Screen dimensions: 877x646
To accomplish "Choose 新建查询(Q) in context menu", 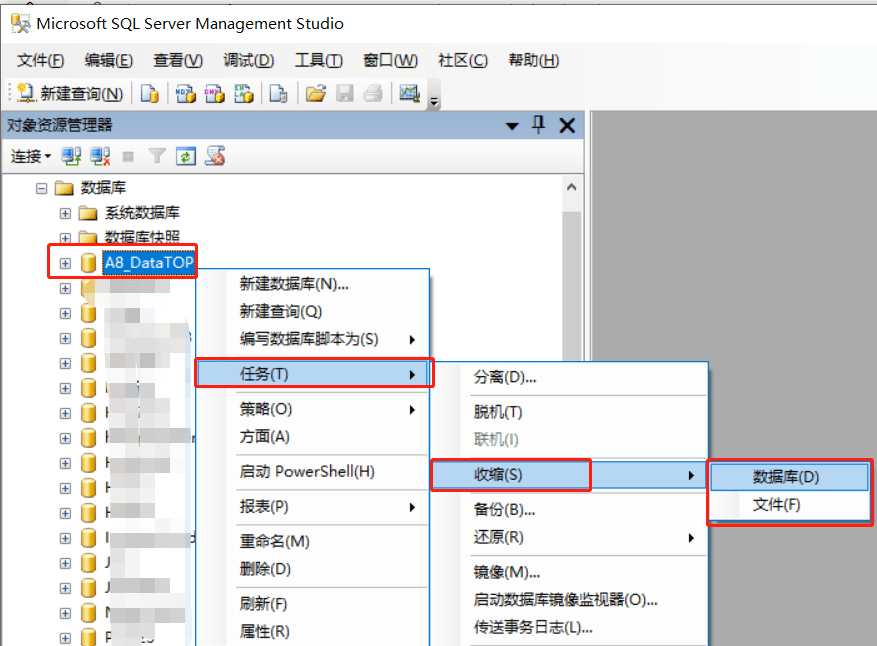I will [313, 312].
